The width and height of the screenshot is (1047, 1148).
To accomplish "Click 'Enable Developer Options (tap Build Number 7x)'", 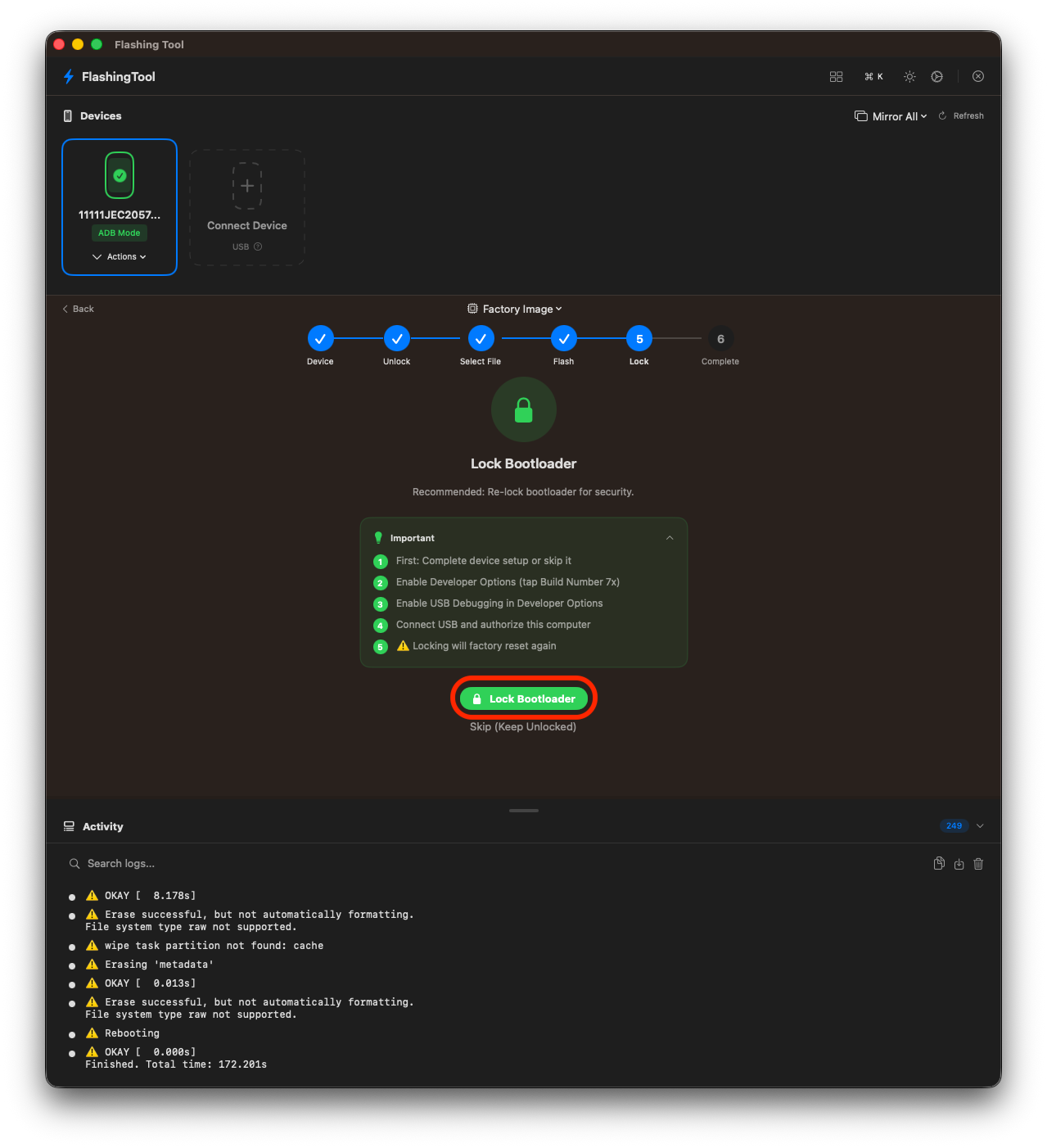I will pos(508,582).
